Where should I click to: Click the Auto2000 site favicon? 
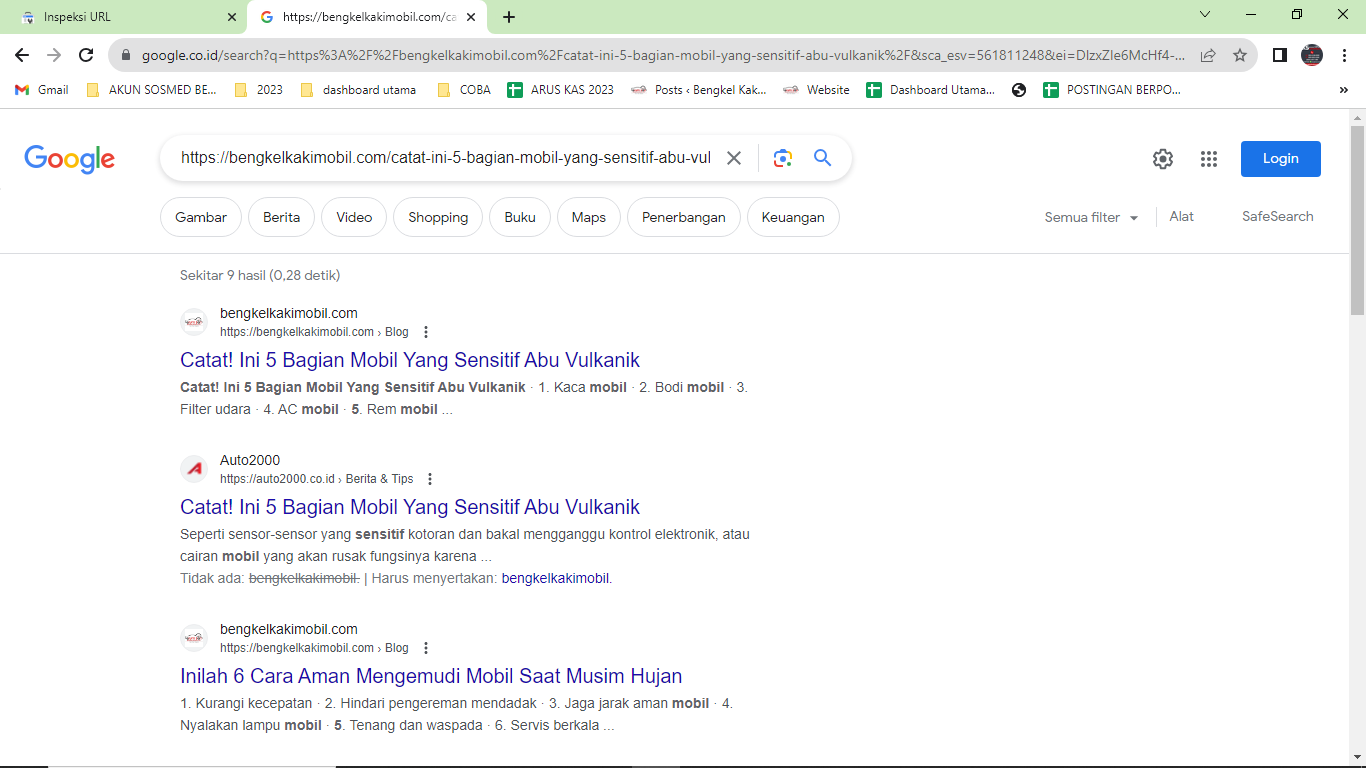click(x=194, y=469)
